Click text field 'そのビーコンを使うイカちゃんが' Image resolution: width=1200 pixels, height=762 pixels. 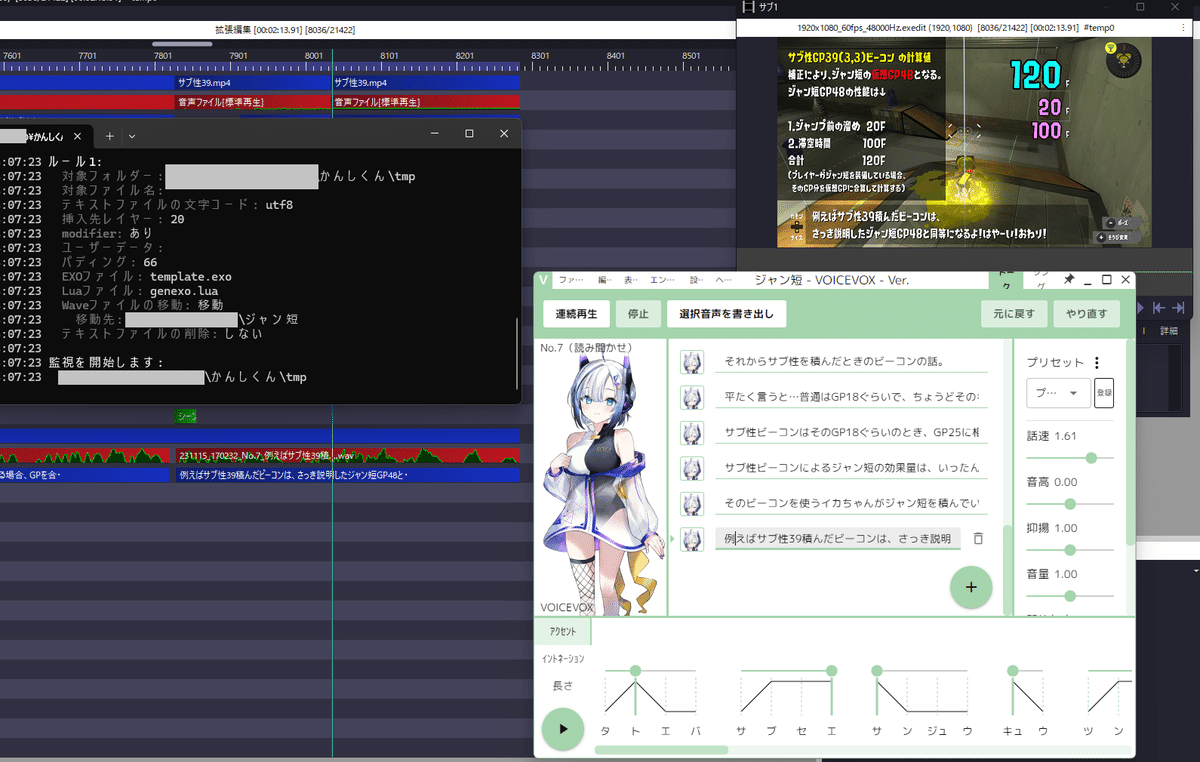(x=851, y=503)
